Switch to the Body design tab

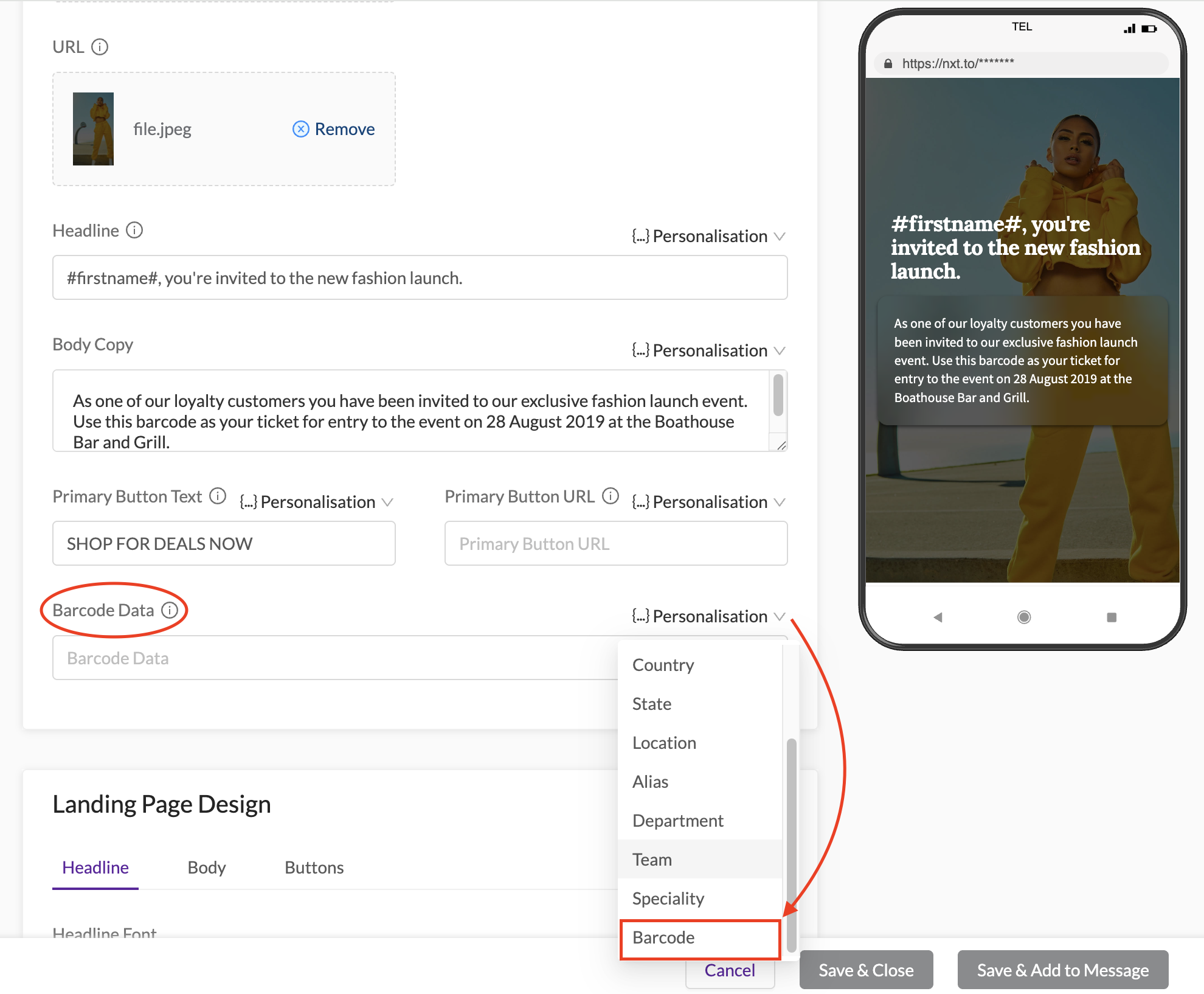[x=207, y=867]
